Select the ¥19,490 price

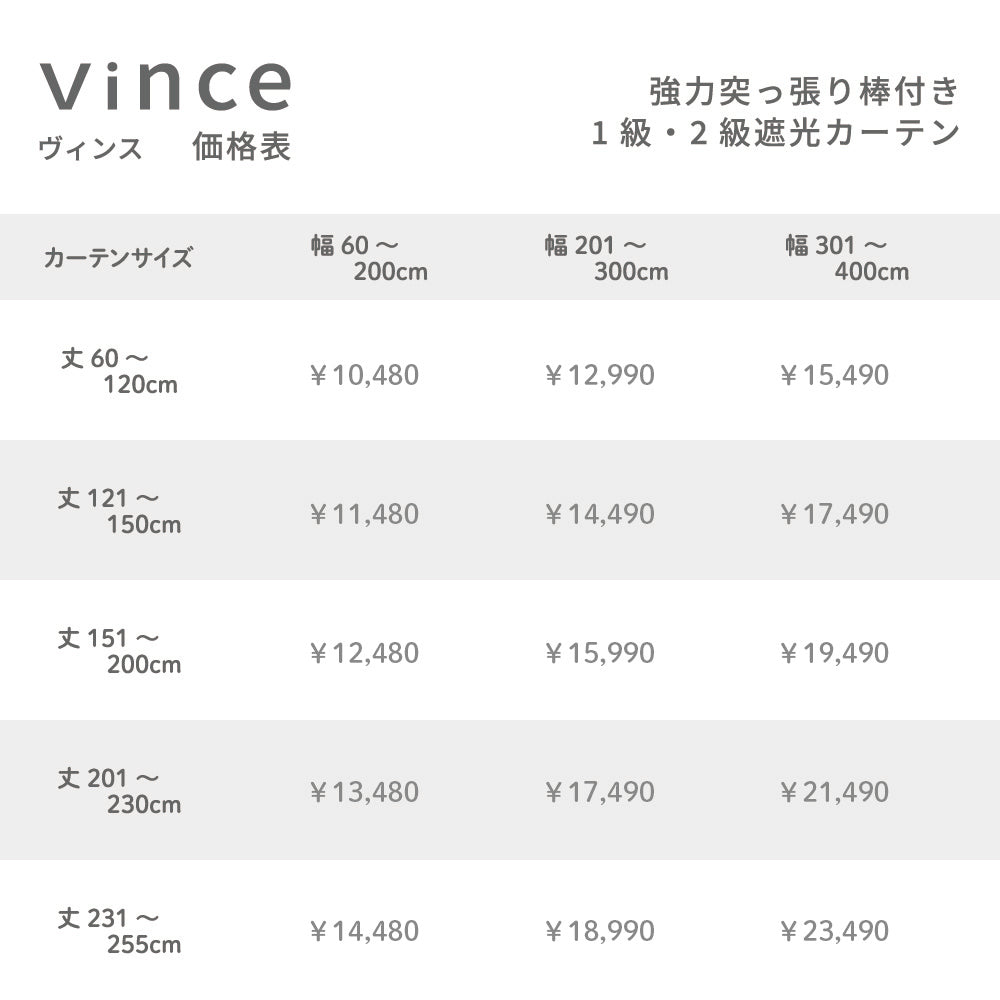(x=834, y=653)
